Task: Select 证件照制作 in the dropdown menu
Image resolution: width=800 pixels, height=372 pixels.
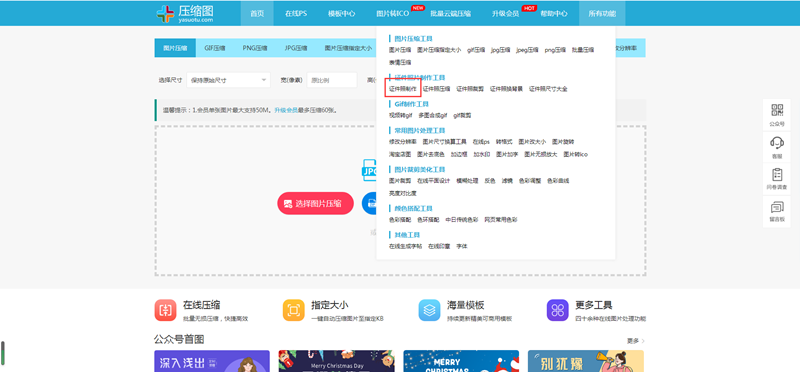Action: point(403,89)
